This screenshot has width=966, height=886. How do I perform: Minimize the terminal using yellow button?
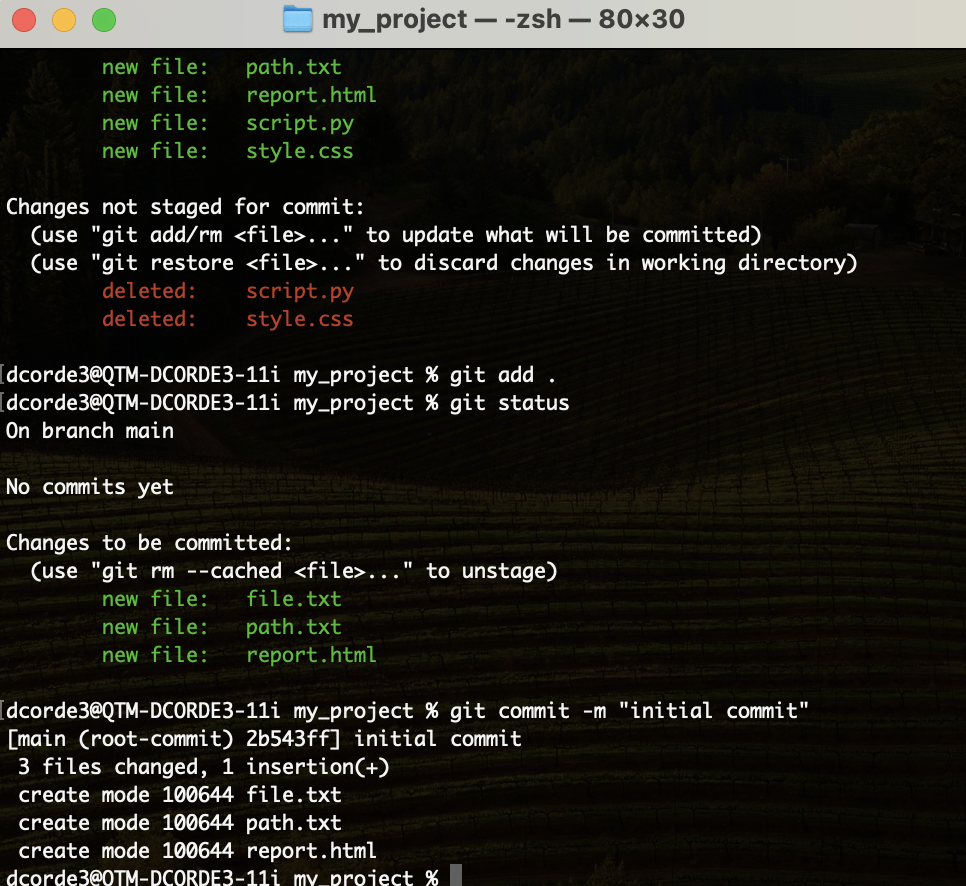click(x=63, y=19)
